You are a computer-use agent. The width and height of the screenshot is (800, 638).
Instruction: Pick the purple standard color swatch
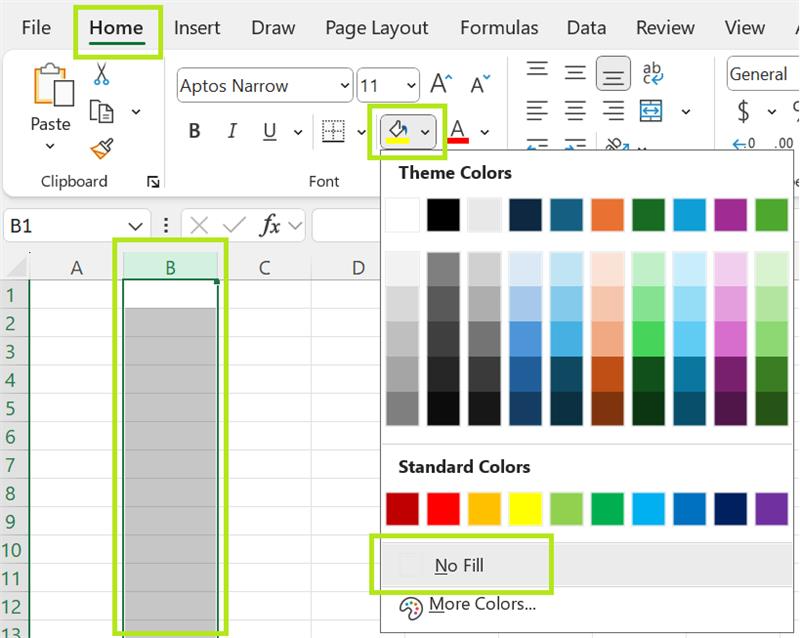771,509
